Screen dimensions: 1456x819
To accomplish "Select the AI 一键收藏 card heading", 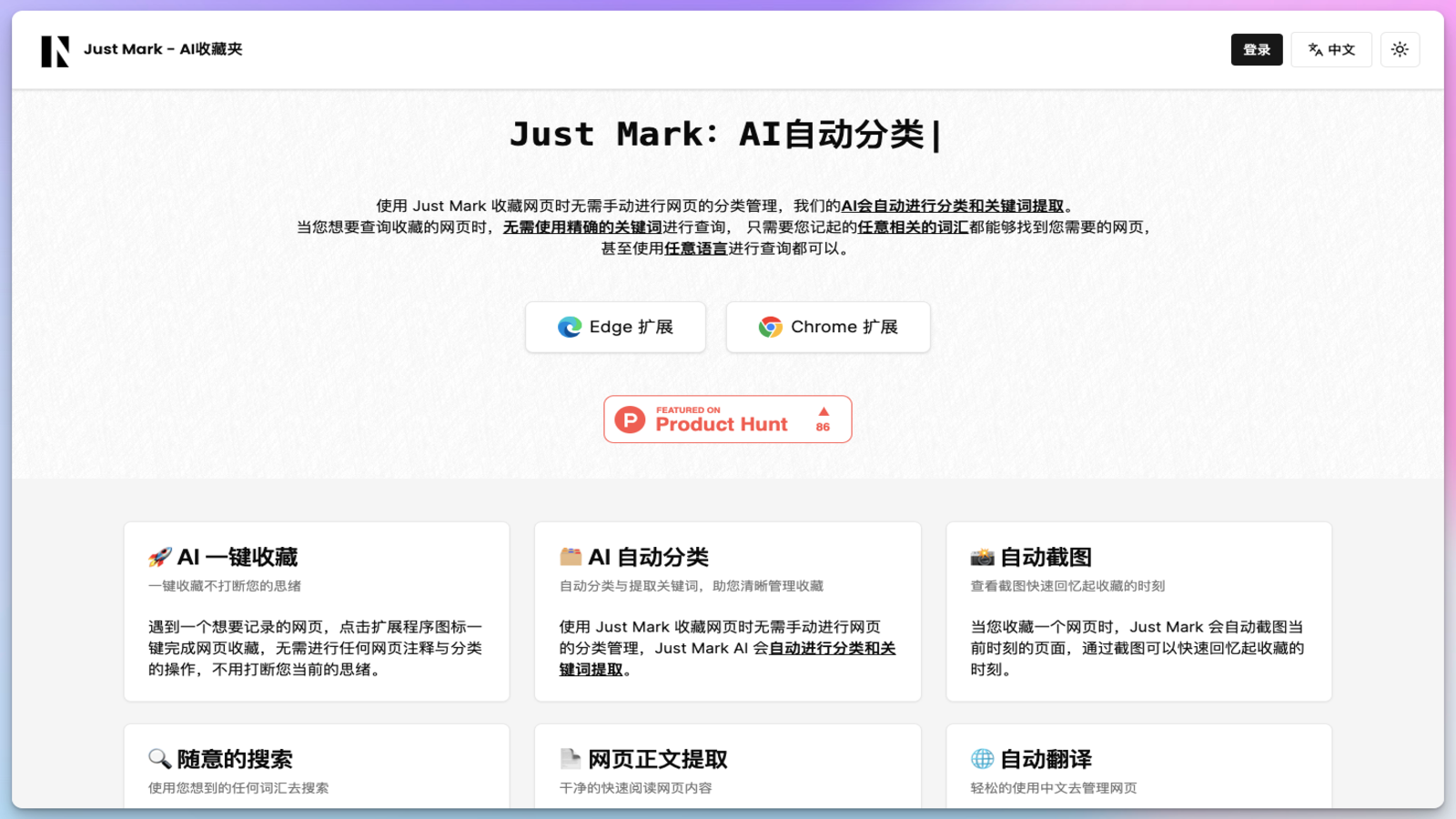I will coord(238,557).
